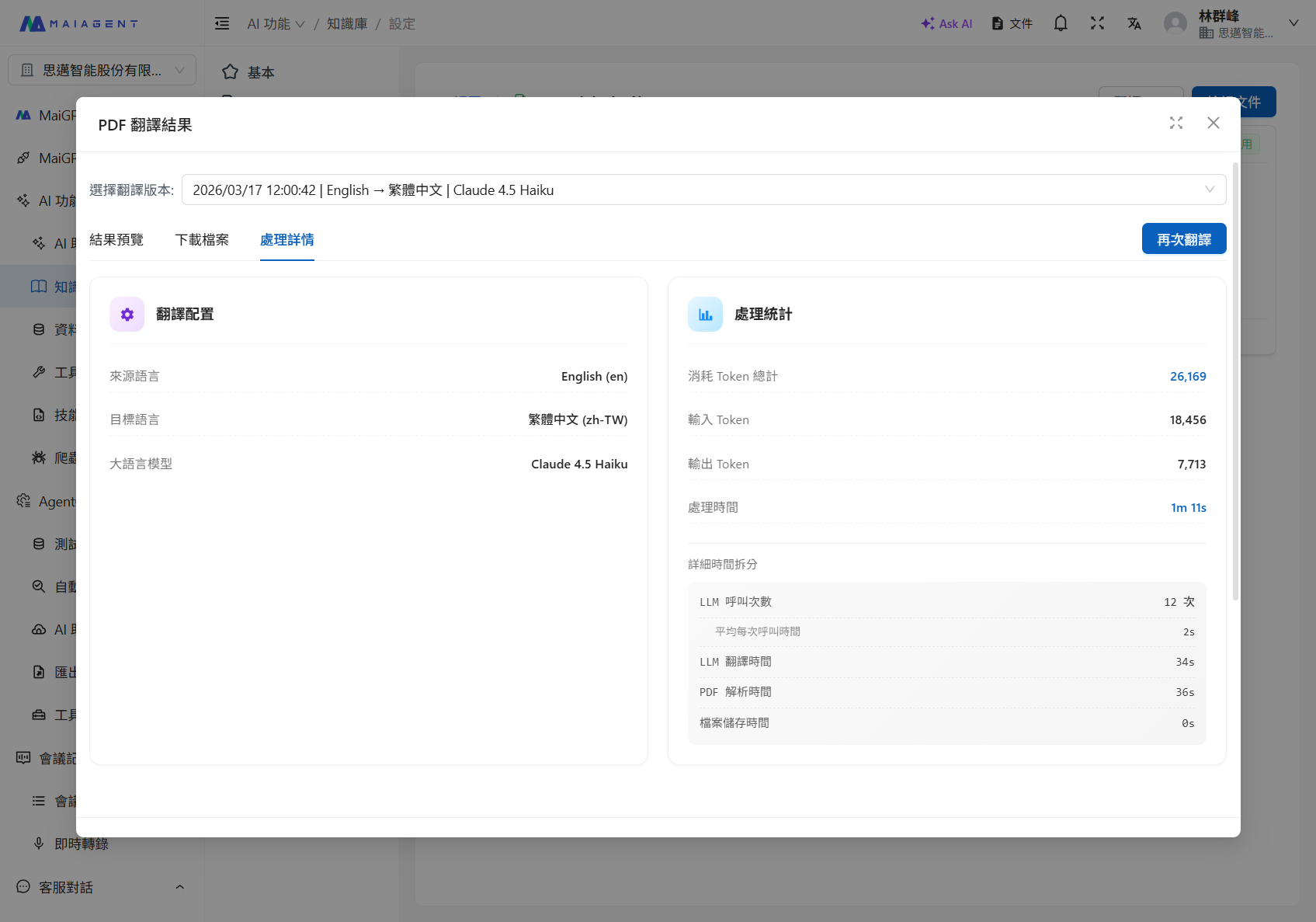Click the translate again button
This screenshot has height=922, width=1316.
1183,239
